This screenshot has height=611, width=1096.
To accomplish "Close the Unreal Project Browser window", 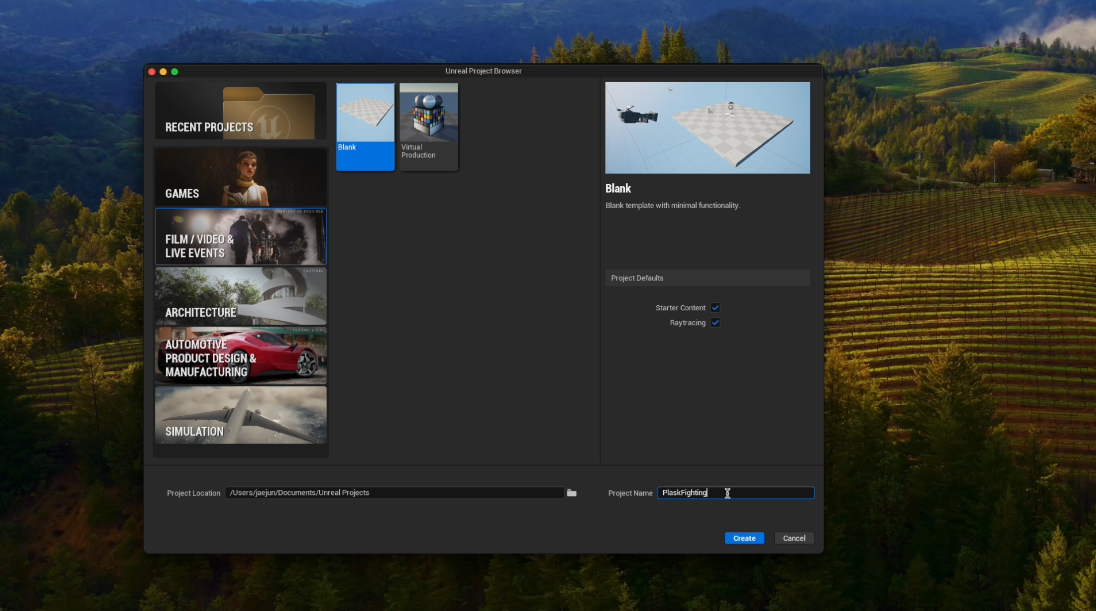I will (x=152, y=71).
